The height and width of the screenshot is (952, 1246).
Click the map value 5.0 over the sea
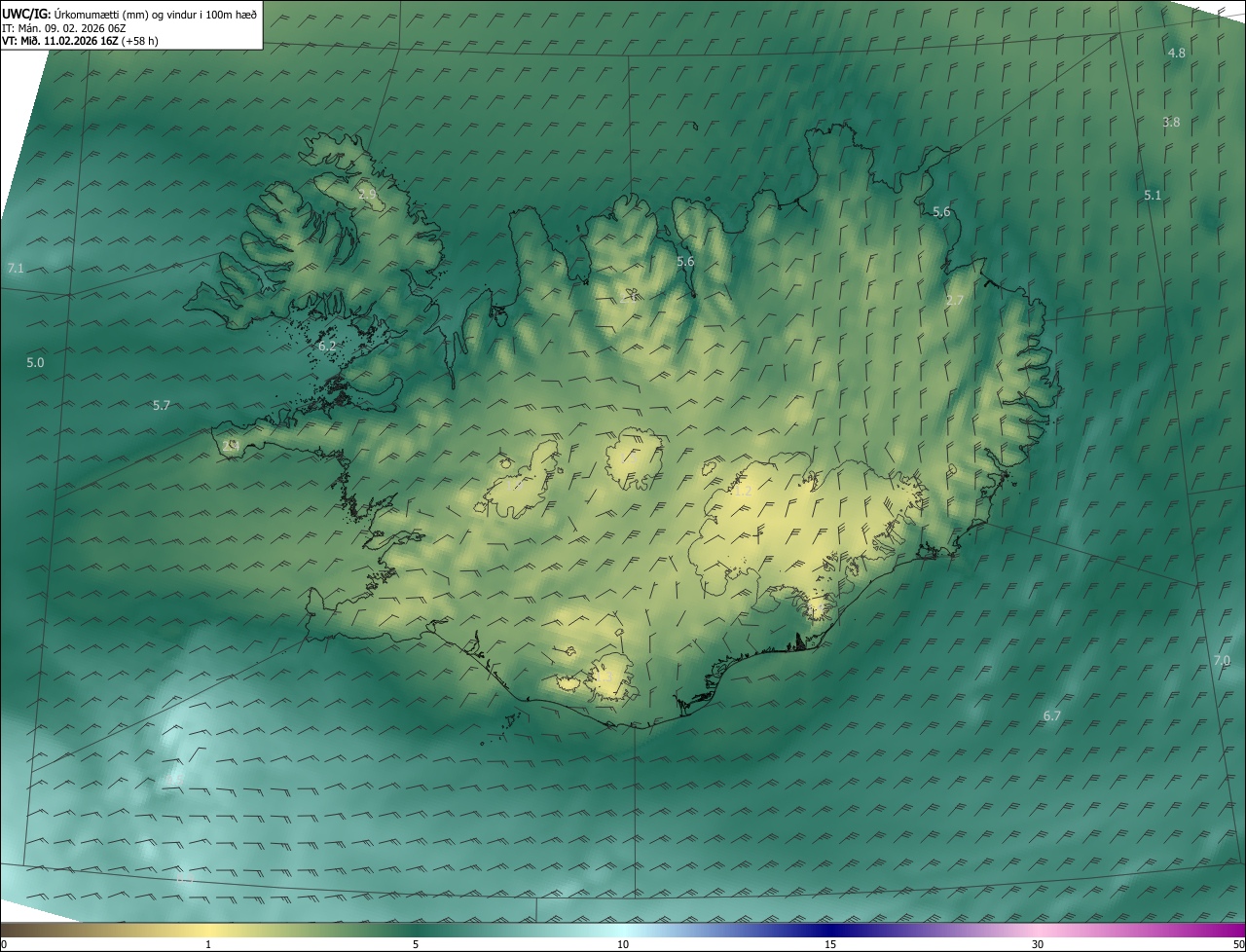pyautogui.click(x=35, y=362)
